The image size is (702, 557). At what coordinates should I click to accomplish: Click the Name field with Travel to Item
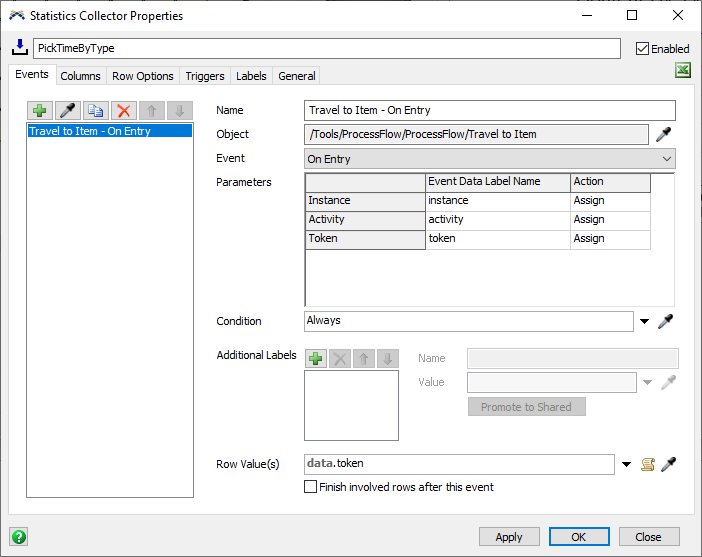pyautogui.click(x=490, y=111)
